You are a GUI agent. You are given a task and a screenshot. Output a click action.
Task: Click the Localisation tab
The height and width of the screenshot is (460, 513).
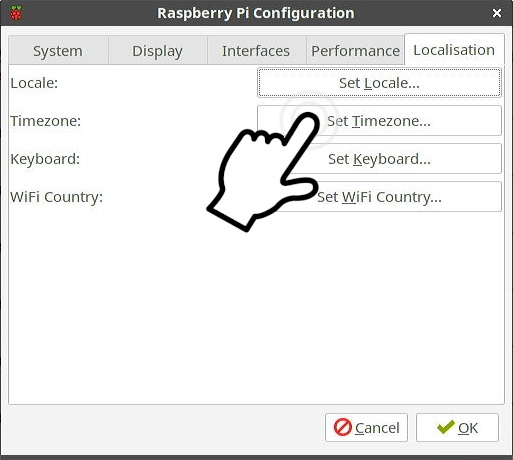tap(454, 50)
